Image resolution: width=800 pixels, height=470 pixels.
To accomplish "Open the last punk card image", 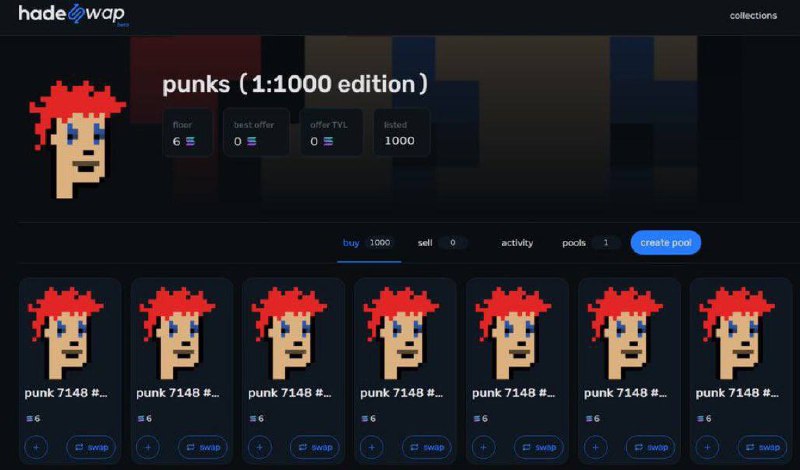I will point(737,333).
